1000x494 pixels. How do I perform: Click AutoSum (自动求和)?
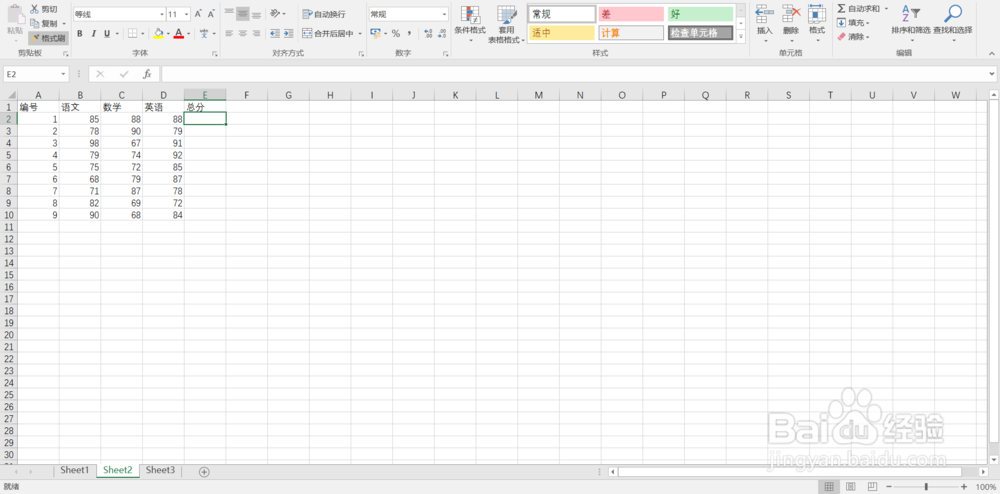point(858,9)
